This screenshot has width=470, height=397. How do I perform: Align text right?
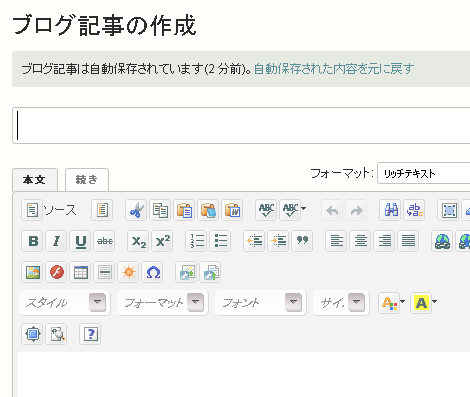pyautogui.click(x=384, y=241)
